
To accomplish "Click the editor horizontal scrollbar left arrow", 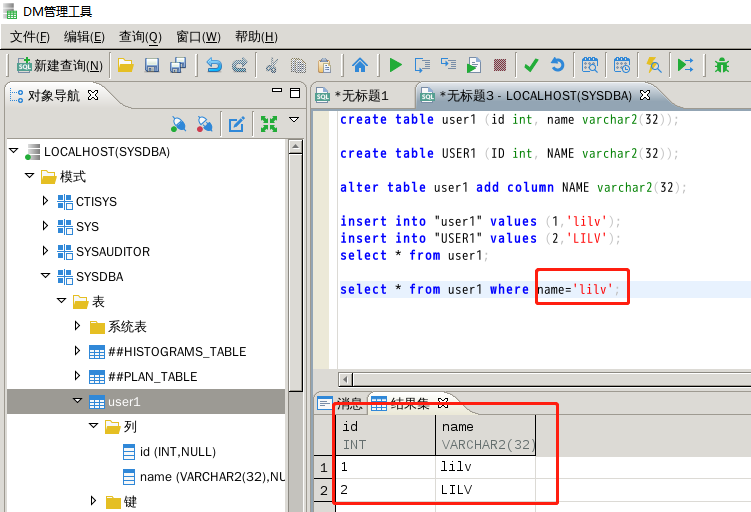I will tap(345, 380).
